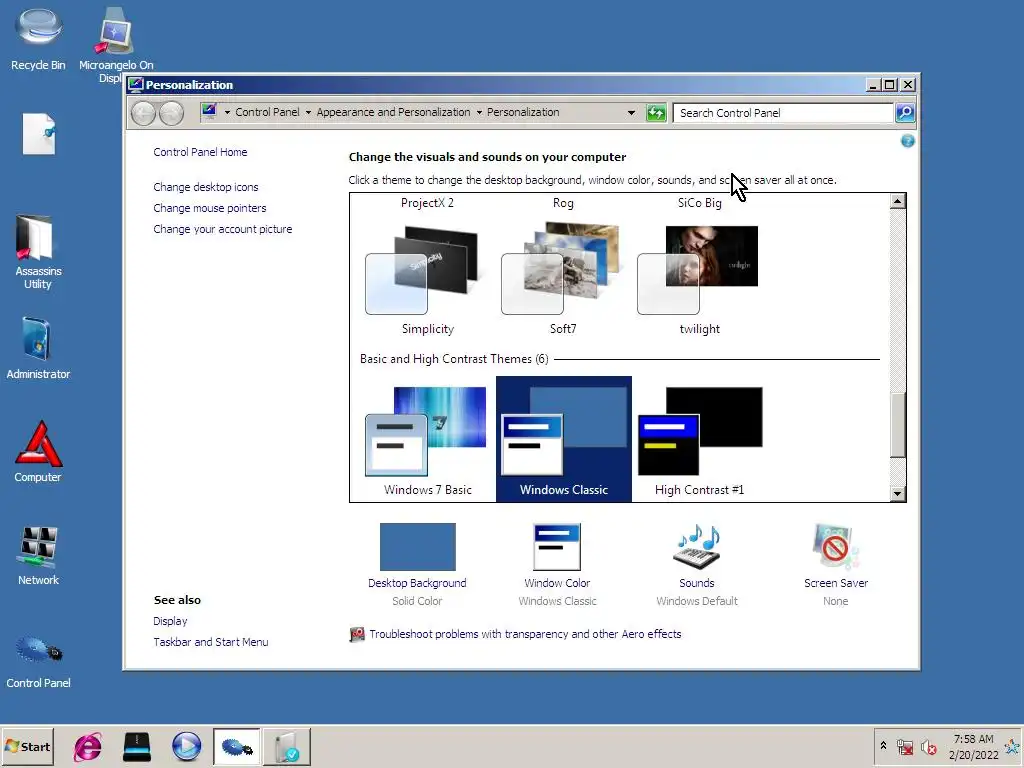Click the Control Panel breadcrumb
Screen dimensions: 1024x768
coord(267,112)
